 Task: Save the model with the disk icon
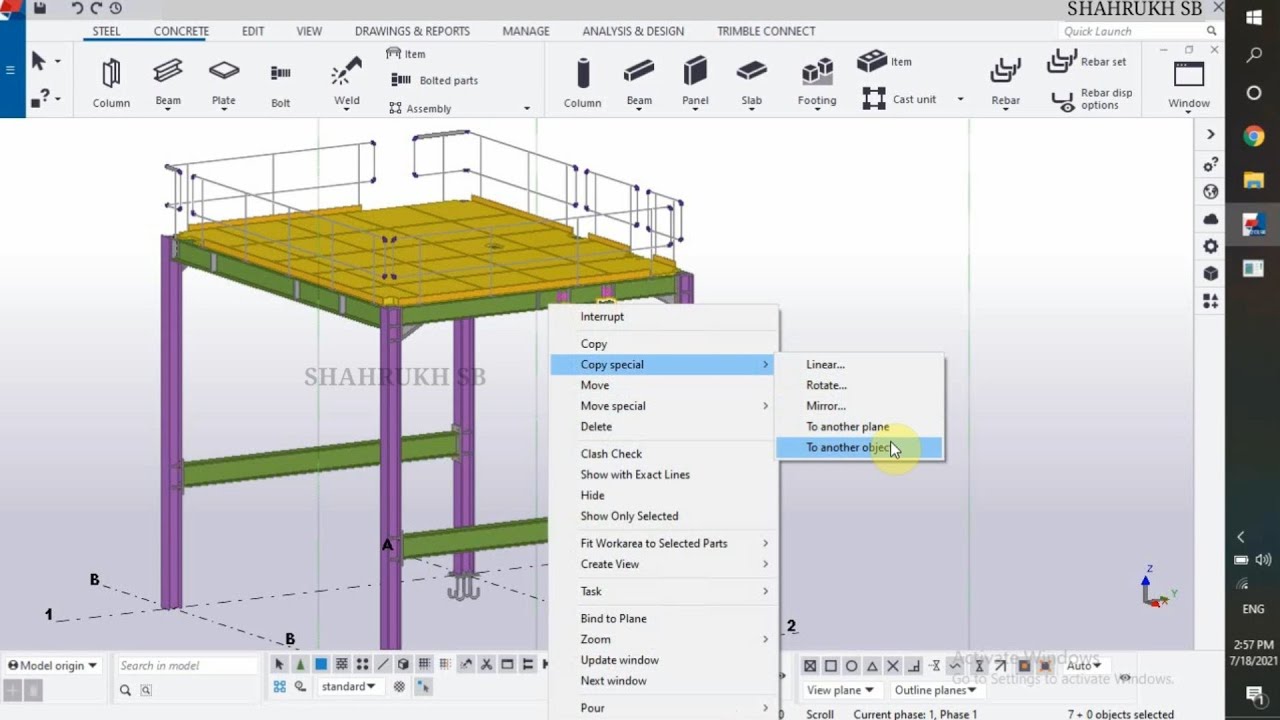pos(40,8)
